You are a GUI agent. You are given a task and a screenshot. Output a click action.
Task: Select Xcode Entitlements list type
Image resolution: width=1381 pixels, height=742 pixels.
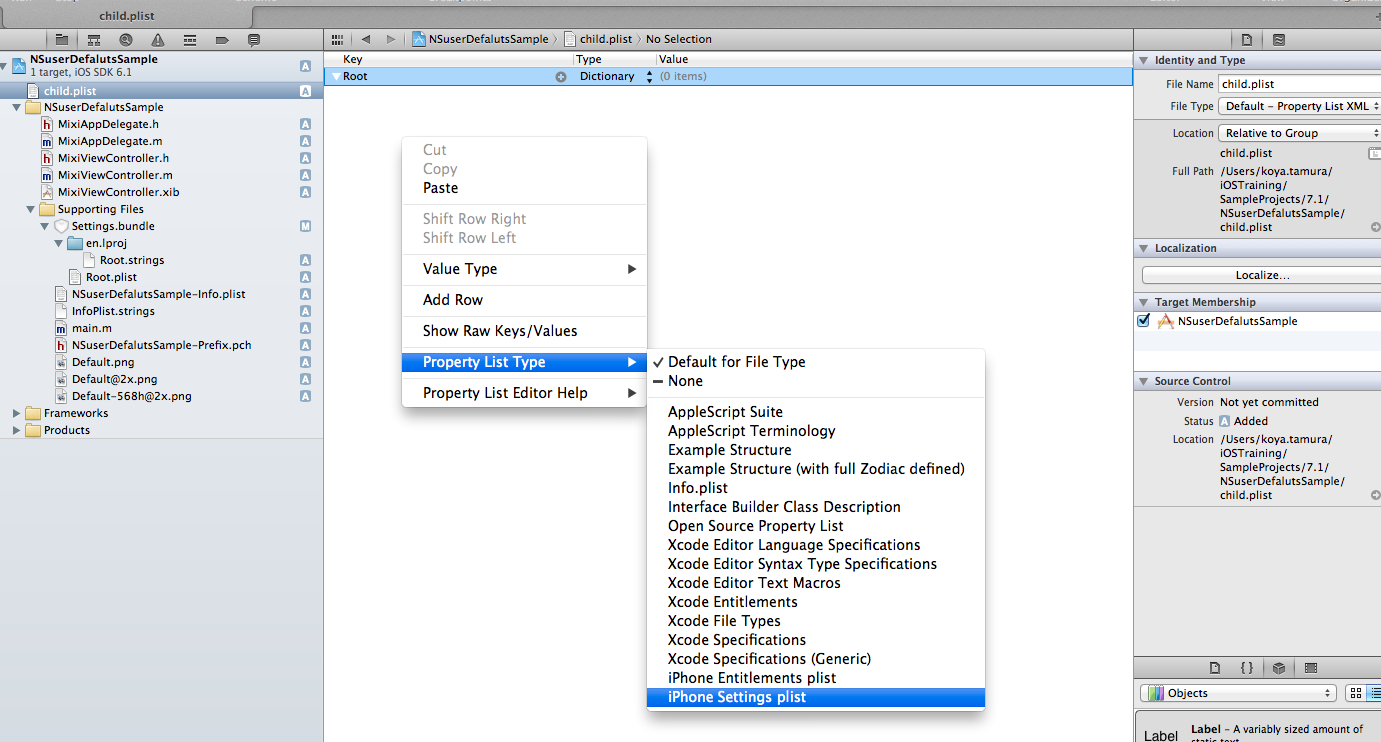816,602
